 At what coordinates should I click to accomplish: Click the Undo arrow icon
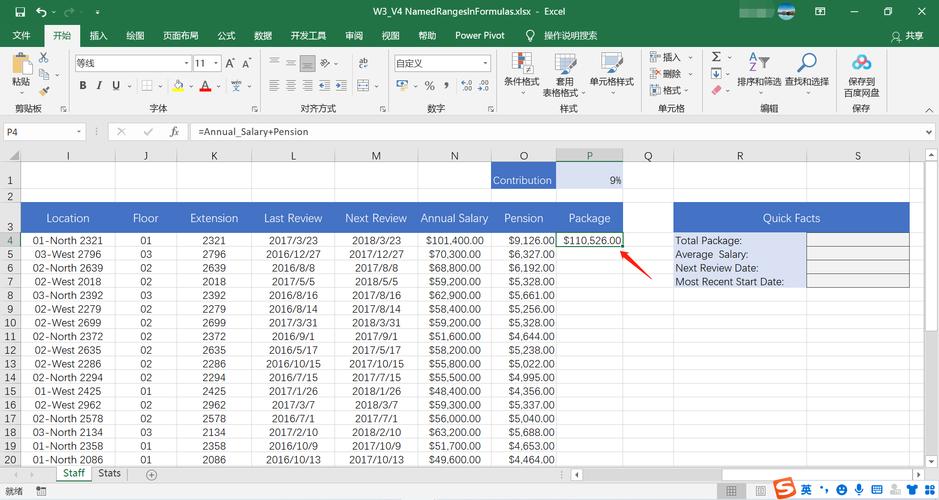(41, 11)
